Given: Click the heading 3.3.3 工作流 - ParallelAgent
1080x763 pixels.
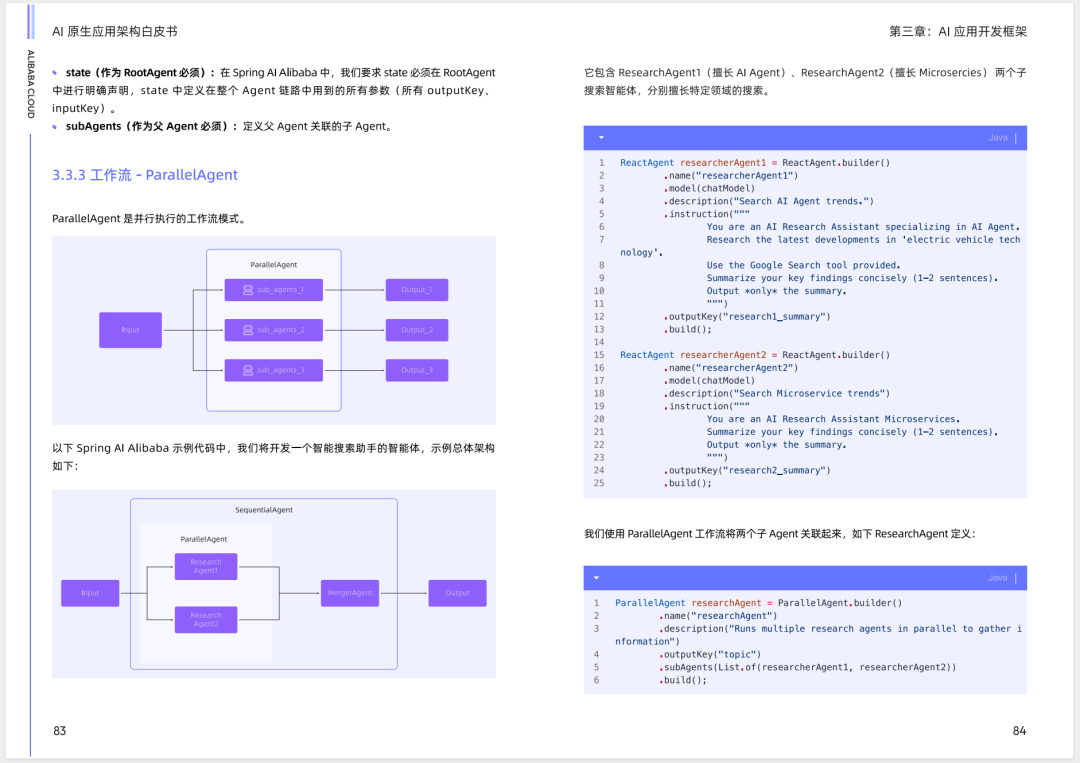Looking at the screenshot, I should [x=145, y=175].
